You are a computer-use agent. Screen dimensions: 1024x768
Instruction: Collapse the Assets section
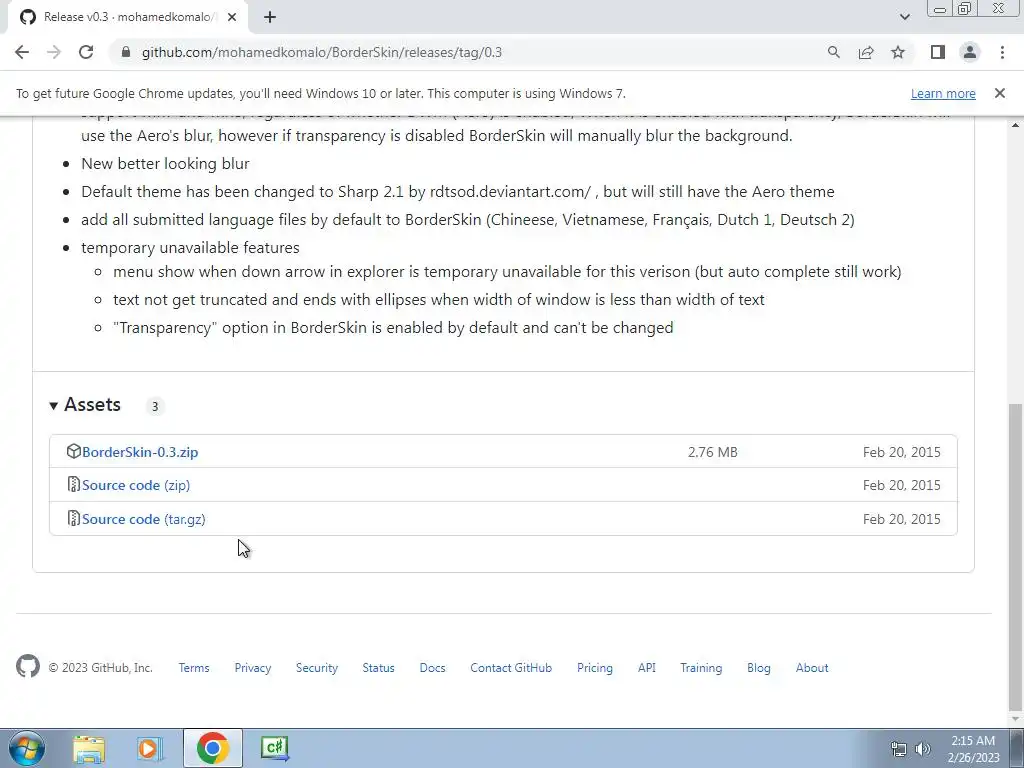pyautogui.click(x=85, y=405)
